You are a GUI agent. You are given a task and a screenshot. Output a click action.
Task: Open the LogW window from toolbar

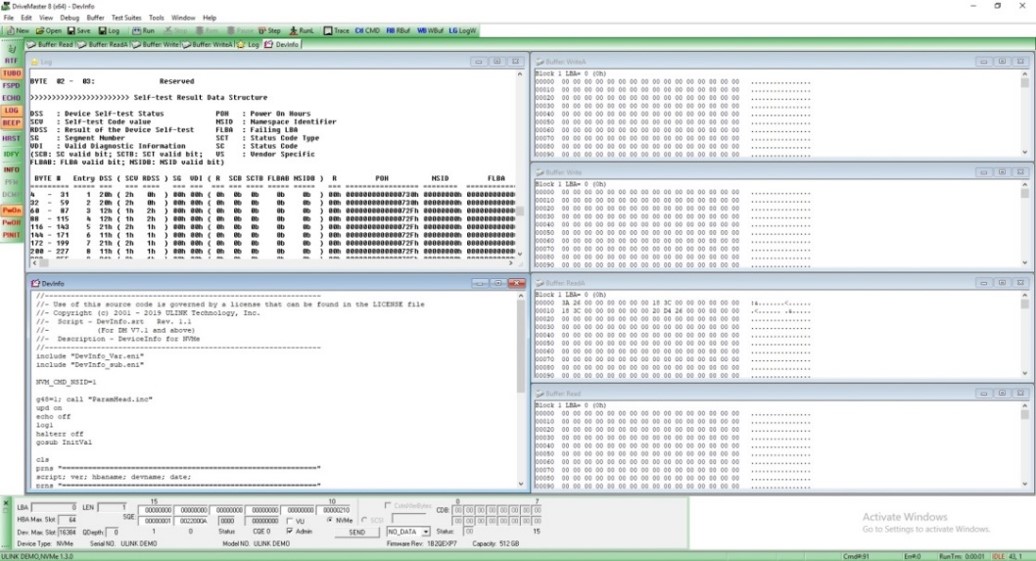(x=462, y=30)
